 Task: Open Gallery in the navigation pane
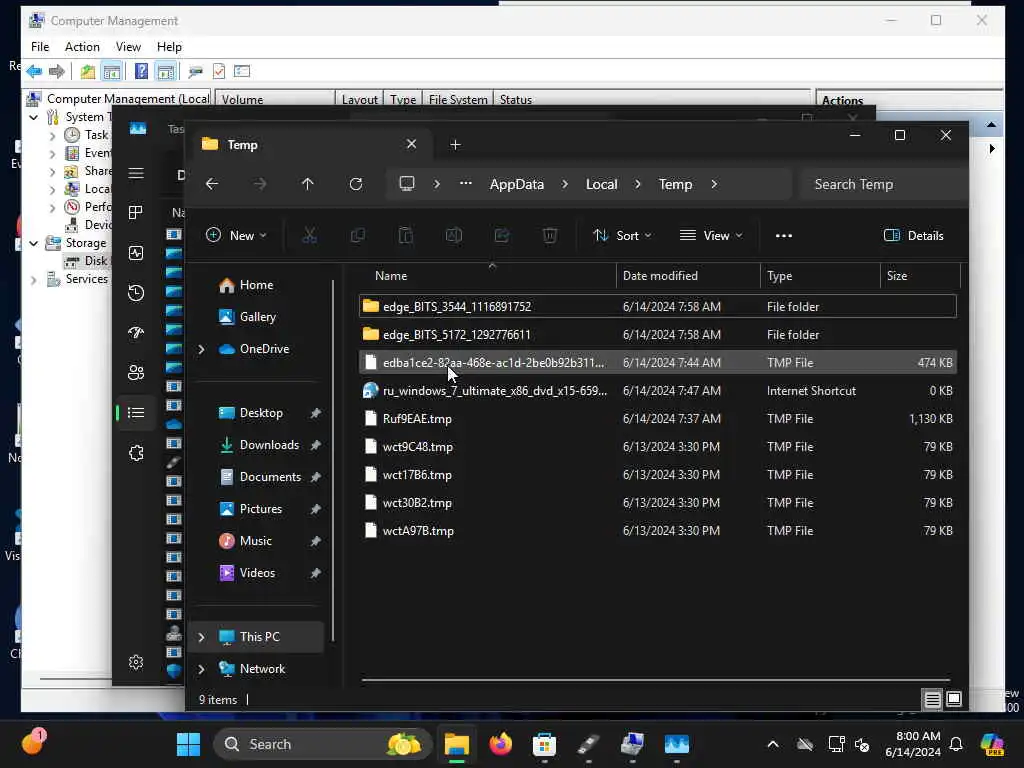(248, 317)
